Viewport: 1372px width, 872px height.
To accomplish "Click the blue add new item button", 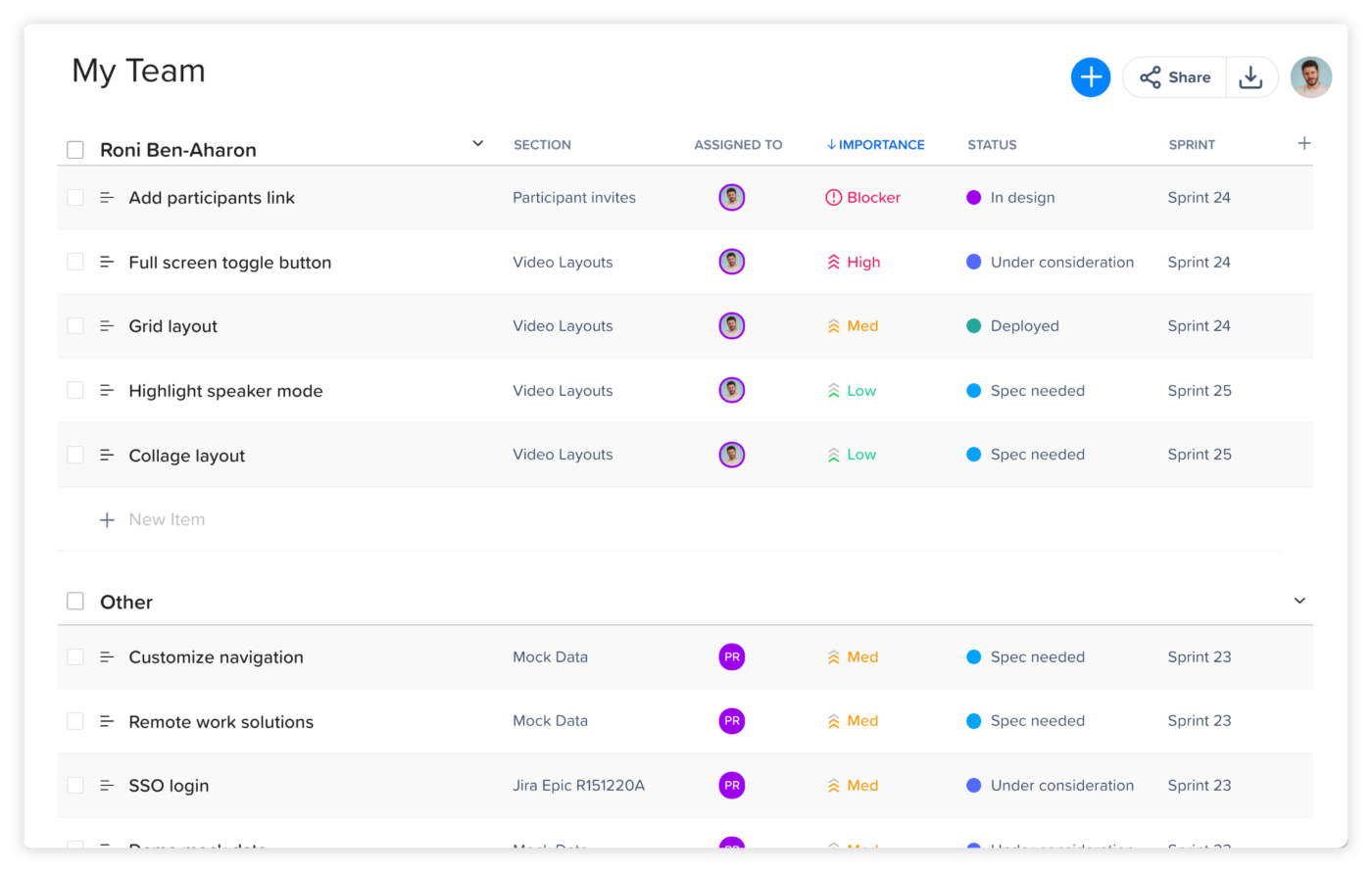I will 1090,77.
